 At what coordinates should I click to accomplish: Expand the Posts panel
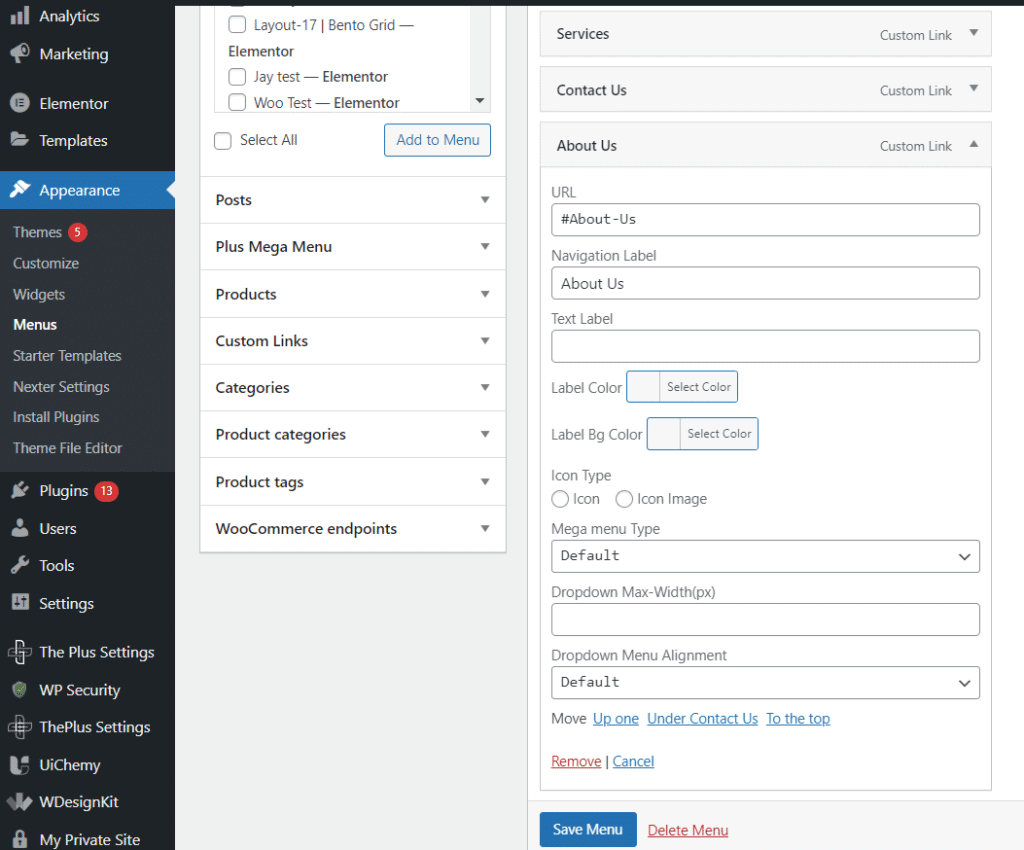point(353,200)
